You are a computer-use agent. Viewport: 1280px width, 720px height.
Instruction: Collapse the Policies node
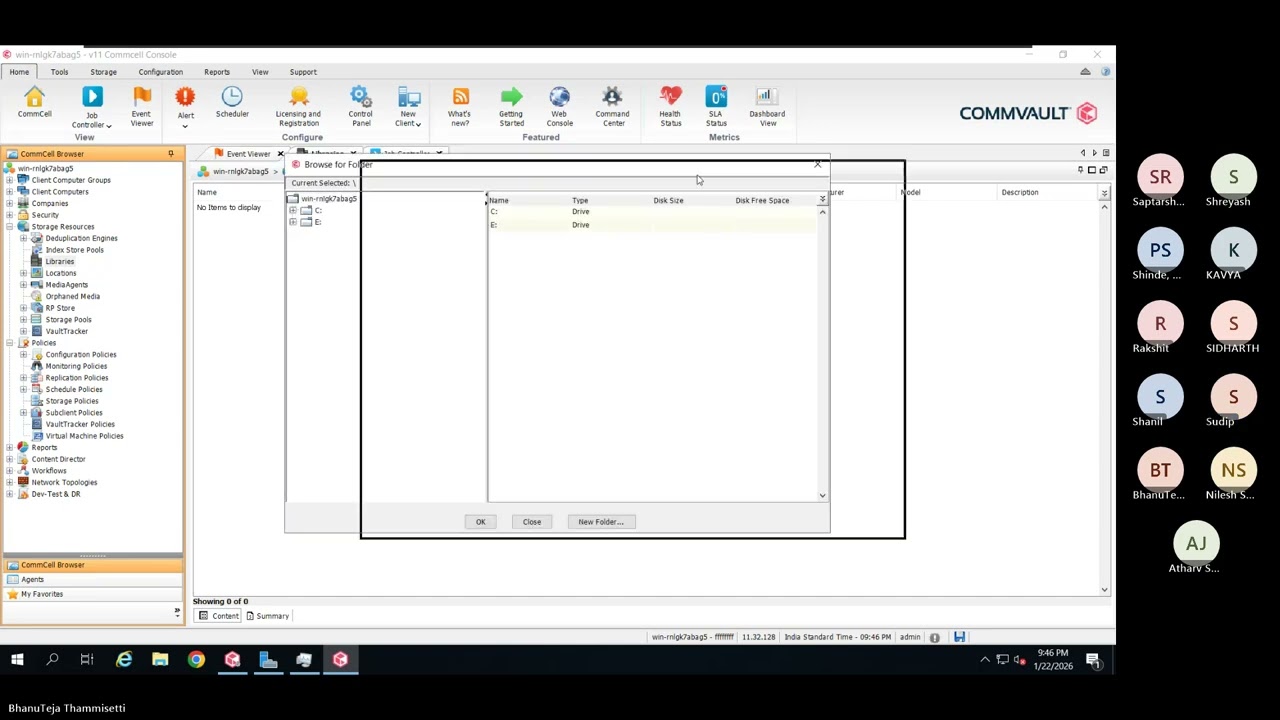[10, 343]
